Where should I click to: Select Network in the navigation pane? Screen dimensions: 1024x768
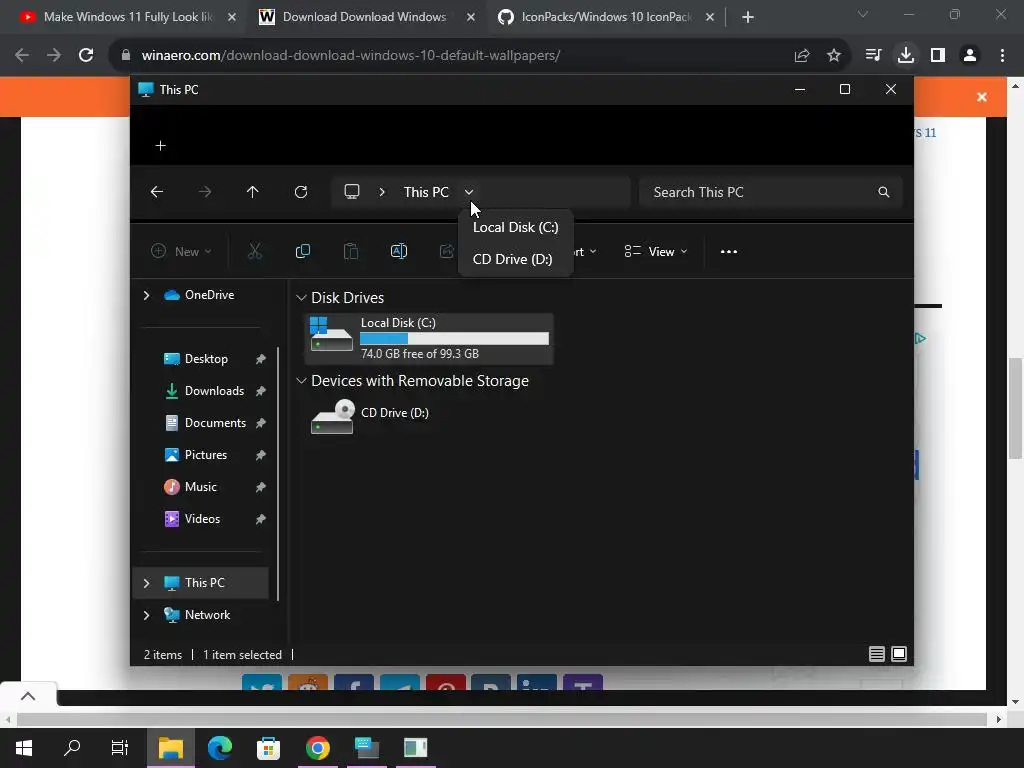[207, 615]
